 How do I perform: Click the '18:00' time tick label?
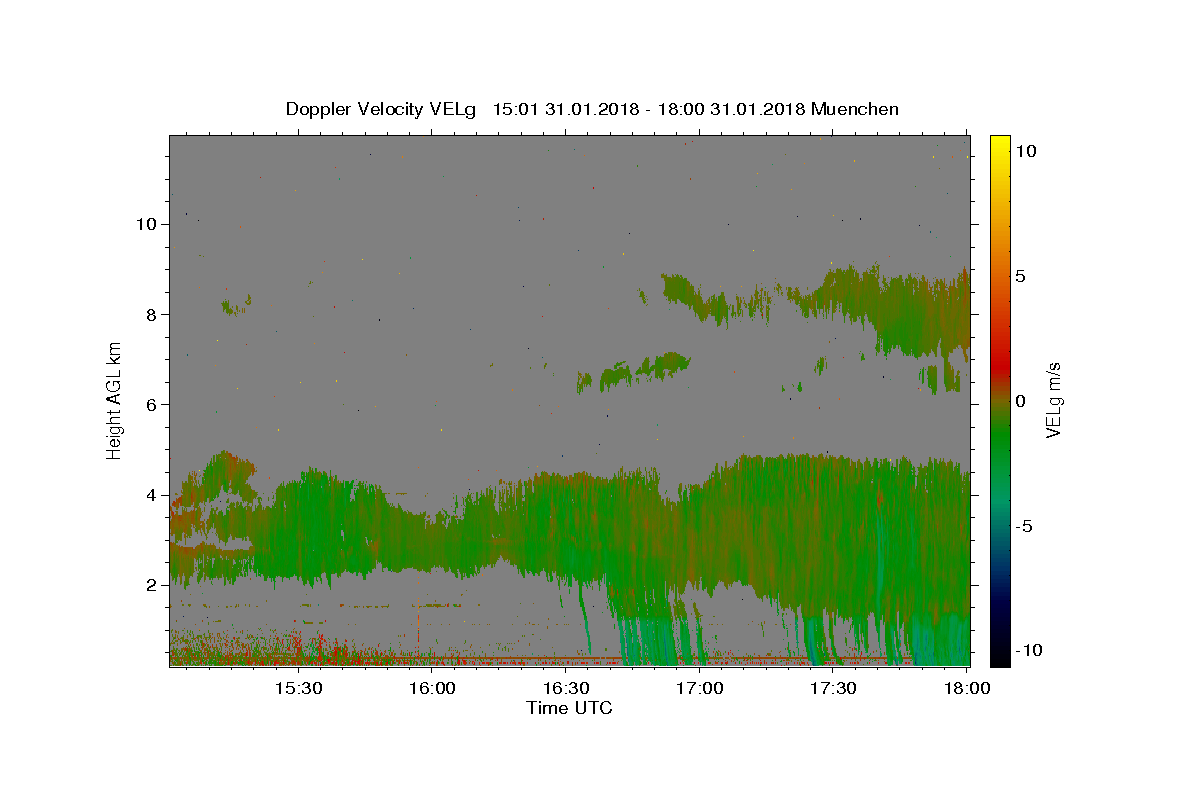[x=966, y=688]
